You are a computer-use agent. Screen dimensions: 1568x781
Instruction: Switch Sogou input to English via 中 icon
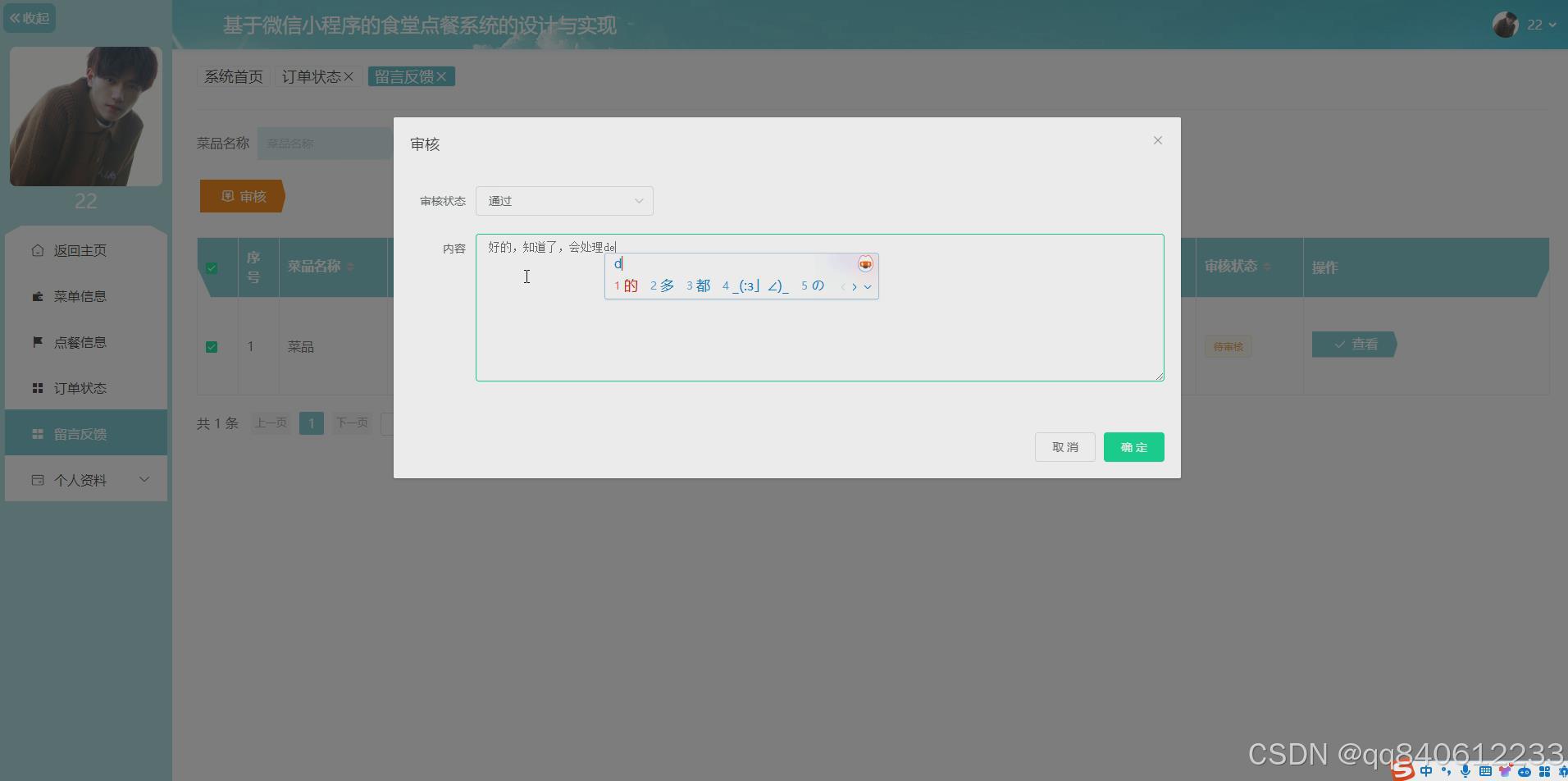pos(1427,771)
